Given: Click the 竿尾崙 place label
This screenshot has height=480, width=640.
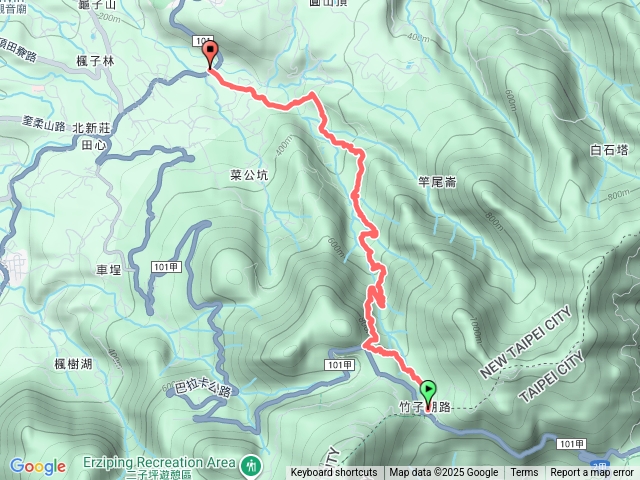Looking at the screenshot, I should point(437,182).
